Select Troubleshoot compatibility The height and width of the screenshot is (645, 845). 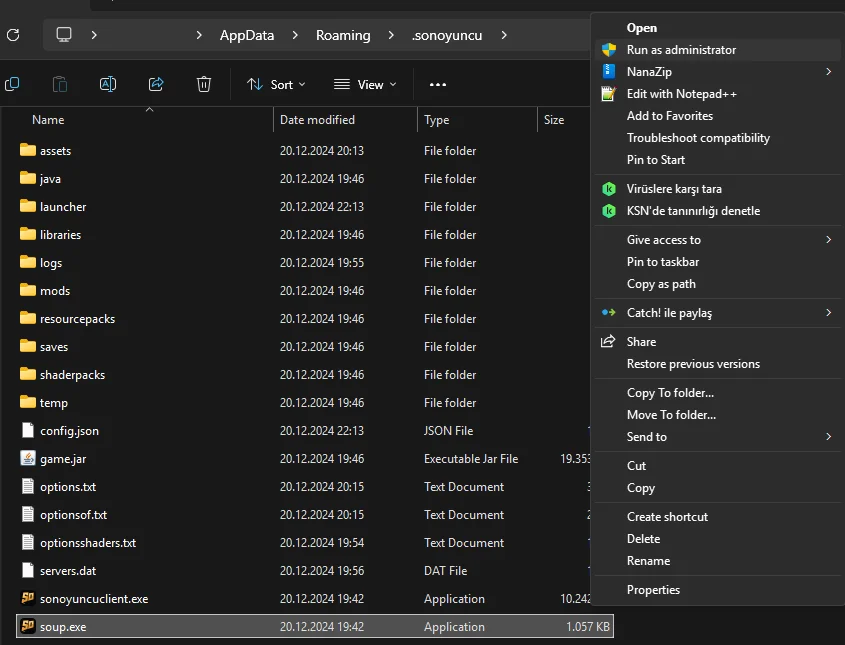(x=698, y=138)
